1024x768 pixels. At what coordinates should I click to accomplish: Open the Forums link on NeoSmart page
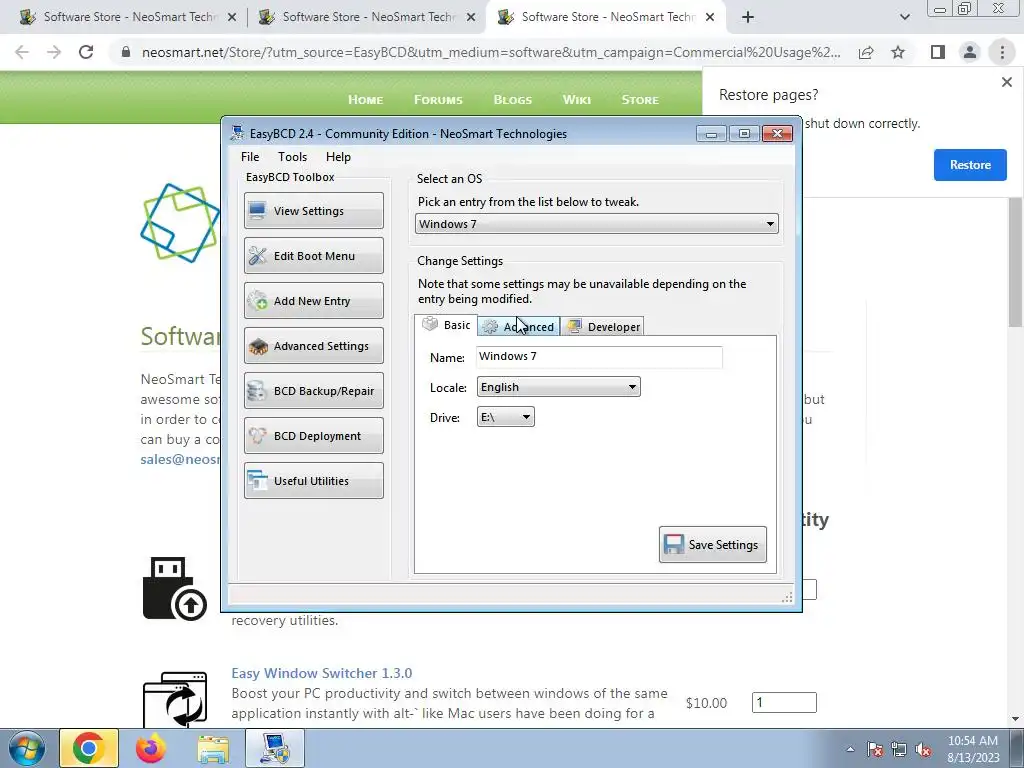pyautogui.click(x=438, y=99)
